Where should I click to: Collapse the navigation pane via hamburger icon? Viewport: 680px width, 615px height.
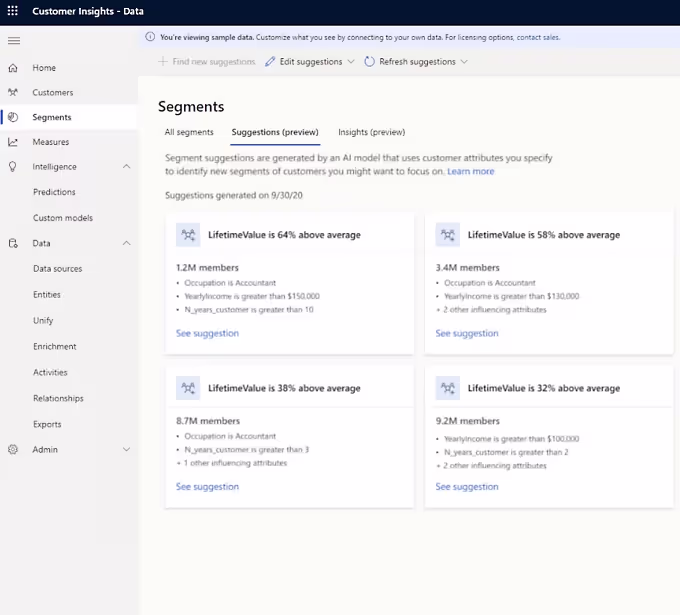[14, 41]
